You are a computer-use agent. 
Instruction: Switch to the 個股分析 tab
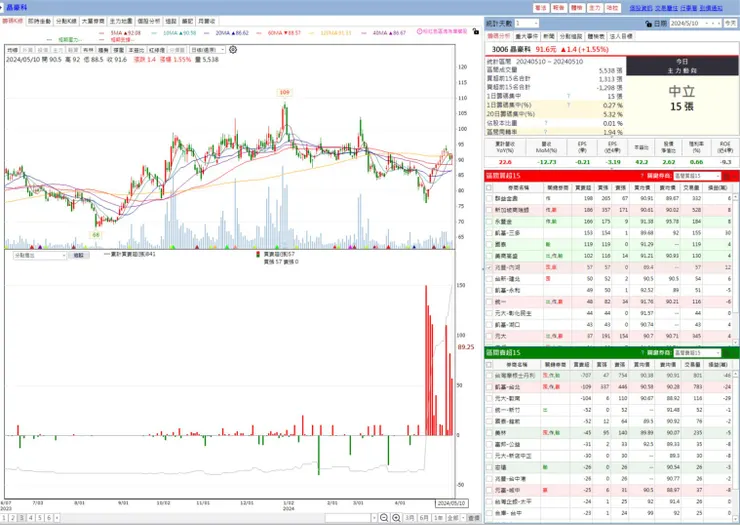(x=149, y=21)
